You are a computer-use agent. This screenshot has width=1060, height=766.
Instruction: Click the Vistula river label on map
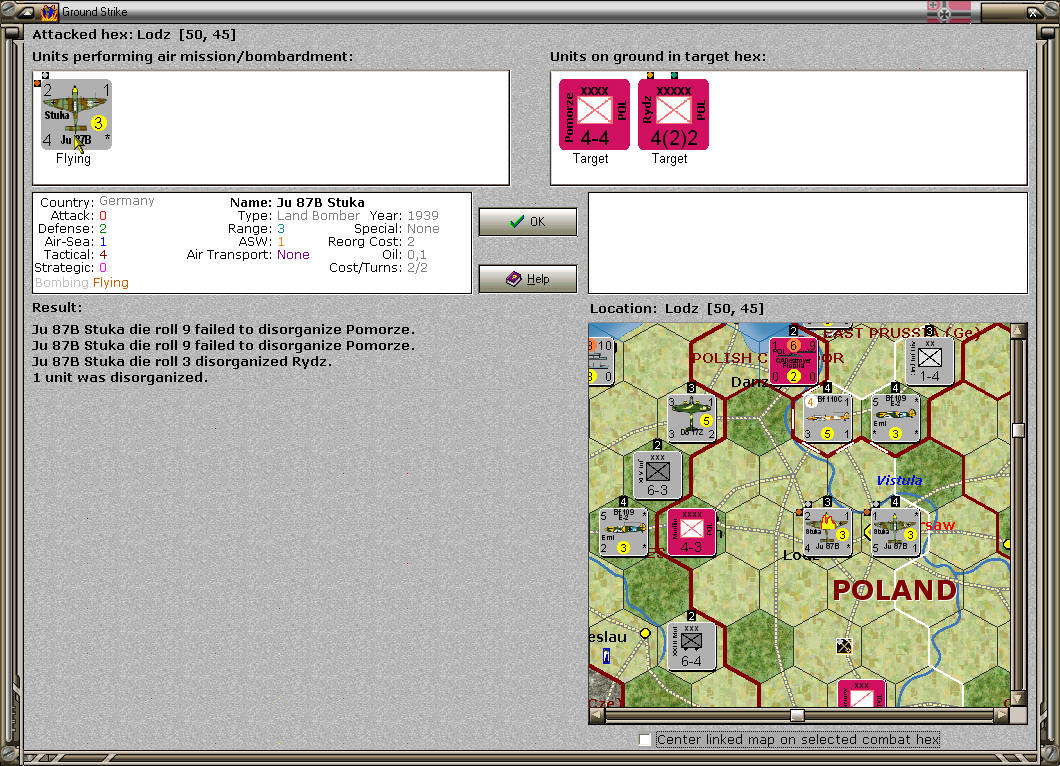(899, 481)
